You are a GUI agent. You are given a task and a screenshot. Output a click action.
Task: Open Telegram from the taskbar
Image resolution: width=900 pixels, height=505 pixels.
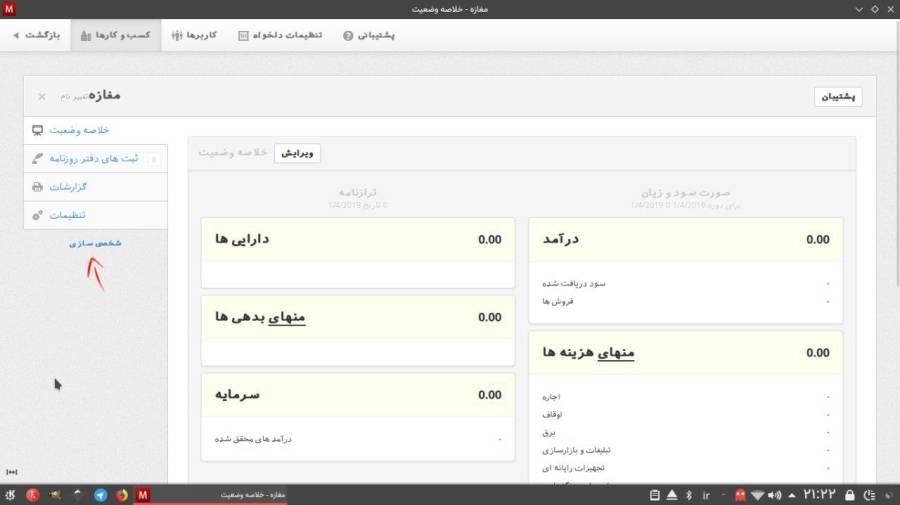point(100,495)
